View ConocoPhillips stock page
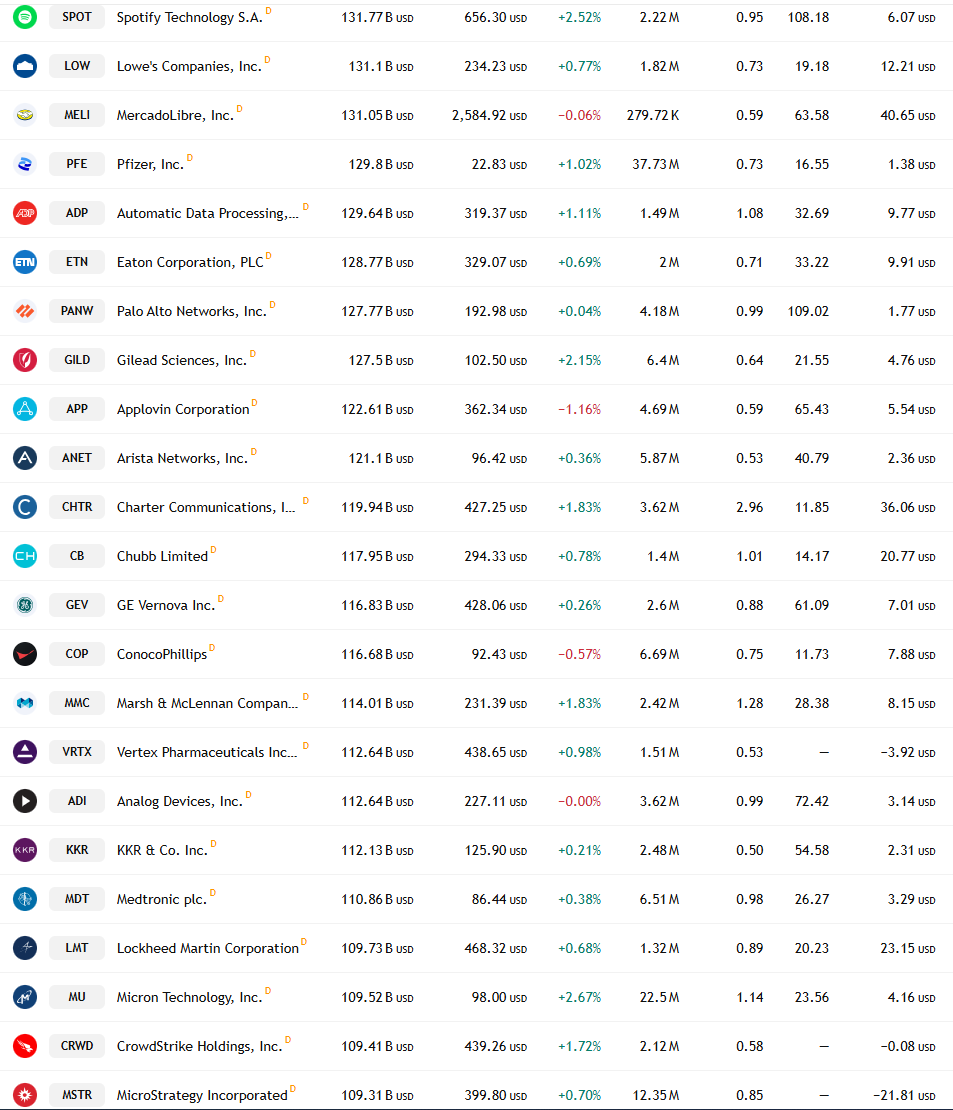Image resolution: width=953 pixels, height=1110 pixels. (x=162, y=654)
